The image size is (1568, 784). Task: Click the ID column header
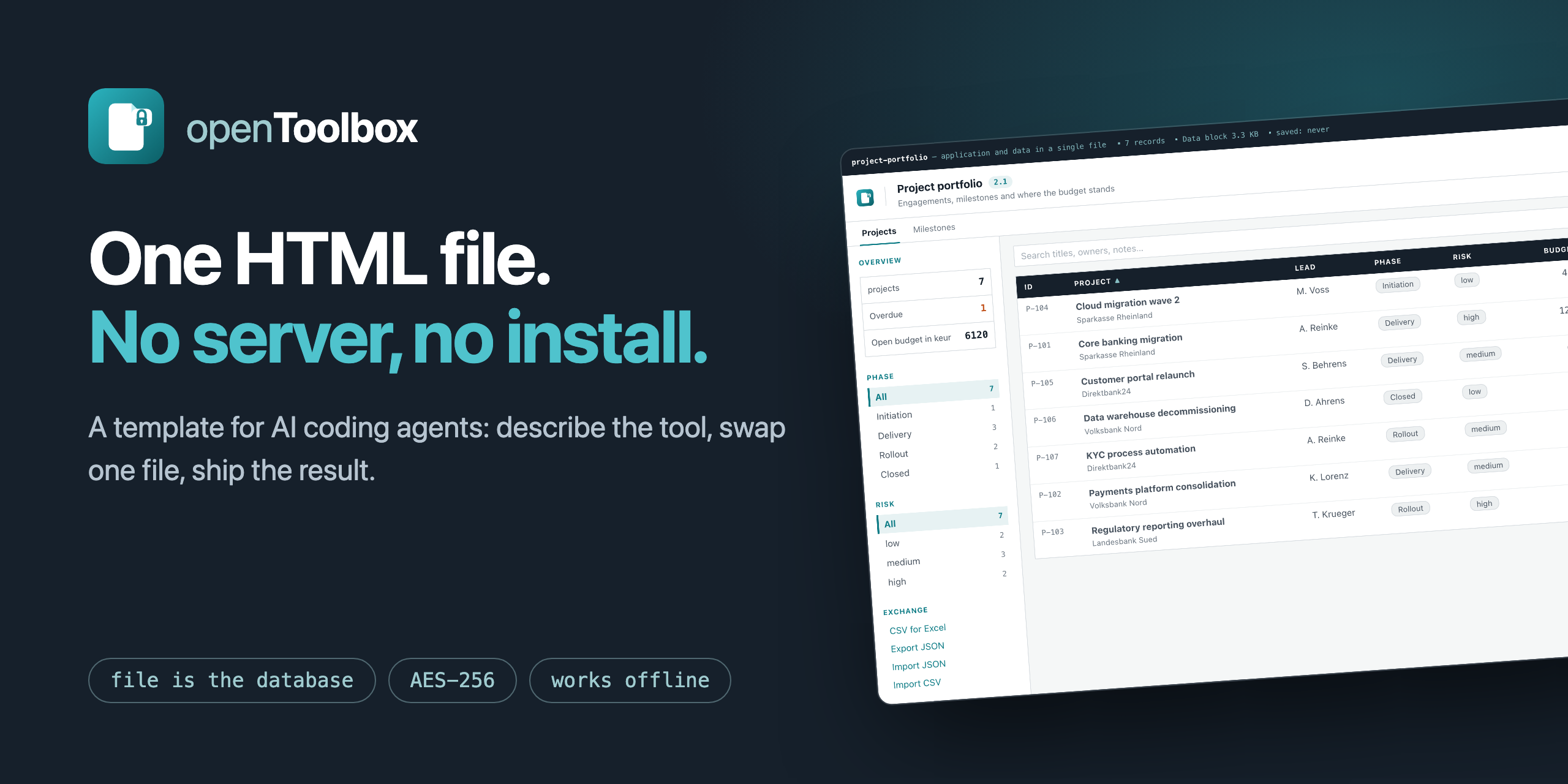pos(1028,287)
